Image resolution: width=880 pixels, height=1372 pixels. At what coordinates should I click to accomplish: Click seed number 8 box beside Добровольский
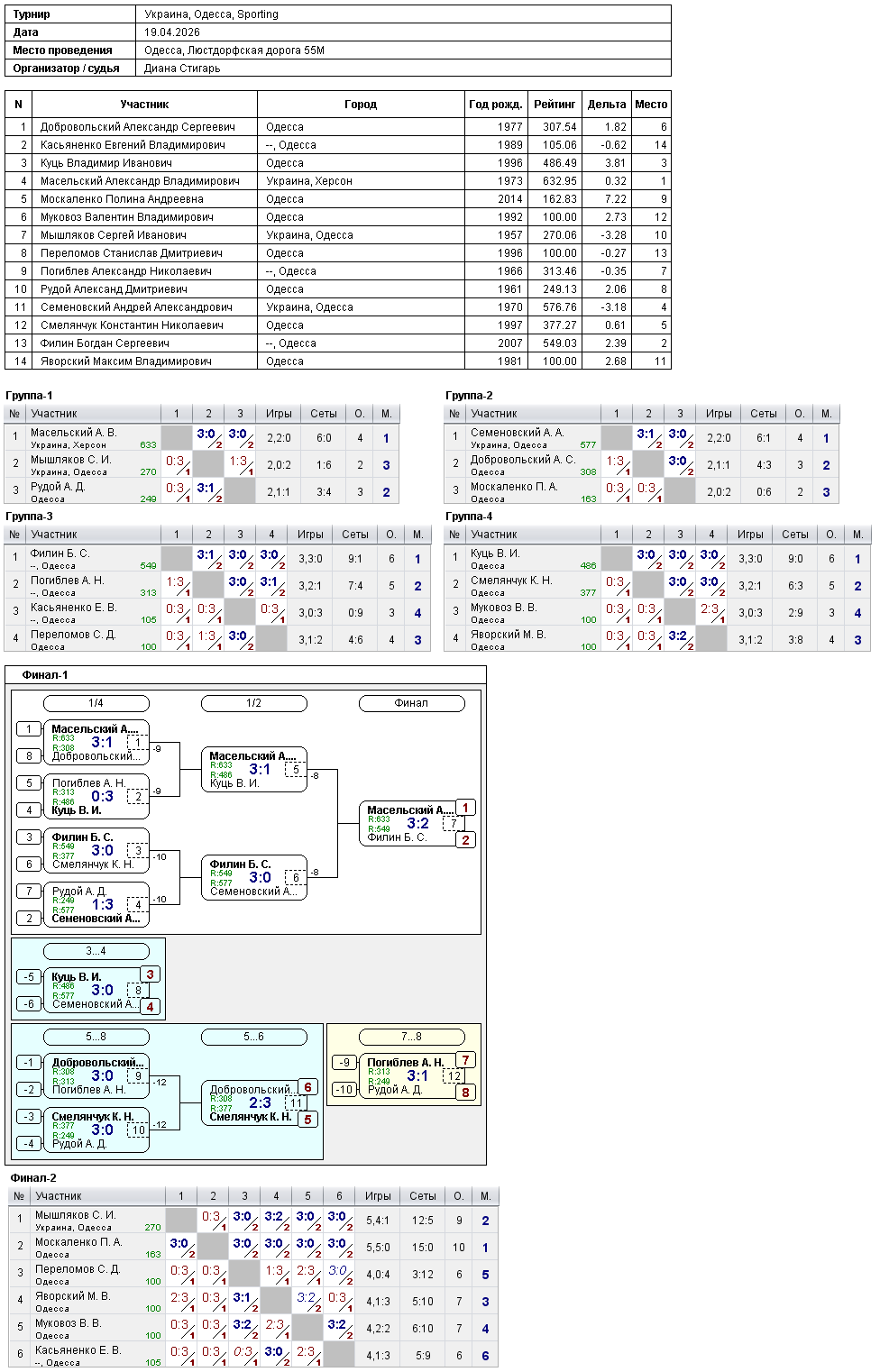coord(29,756)
